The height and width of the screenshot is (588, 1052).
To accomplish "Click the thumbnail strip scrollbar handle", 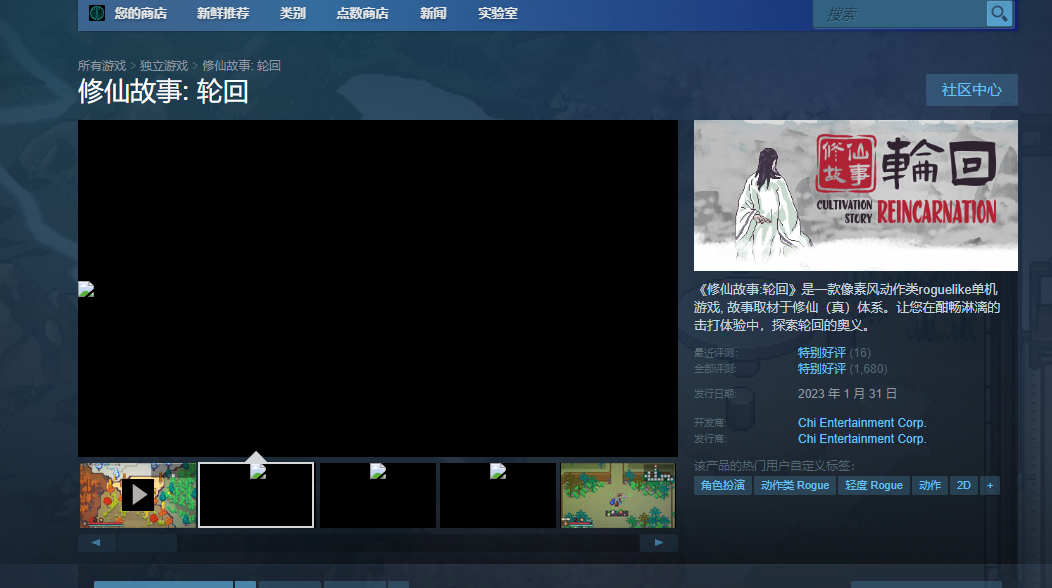I will [x=147, y=542].
